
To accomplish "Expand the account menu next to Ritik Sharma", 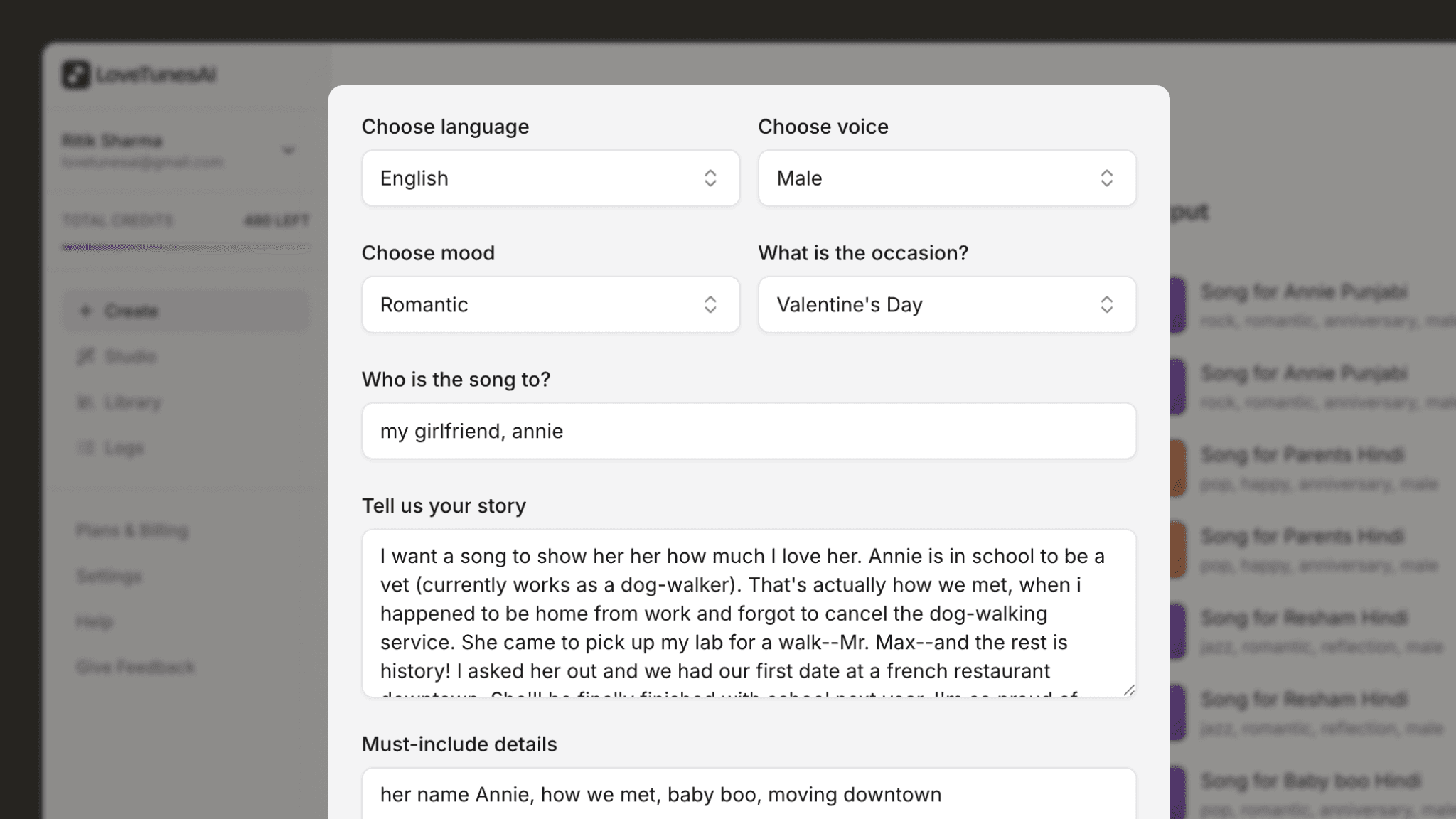I will [288, 149].
